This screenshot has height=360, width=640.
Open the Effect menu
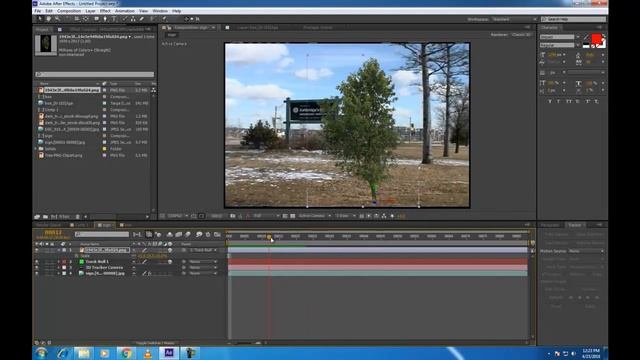click(x=105, y=11)
